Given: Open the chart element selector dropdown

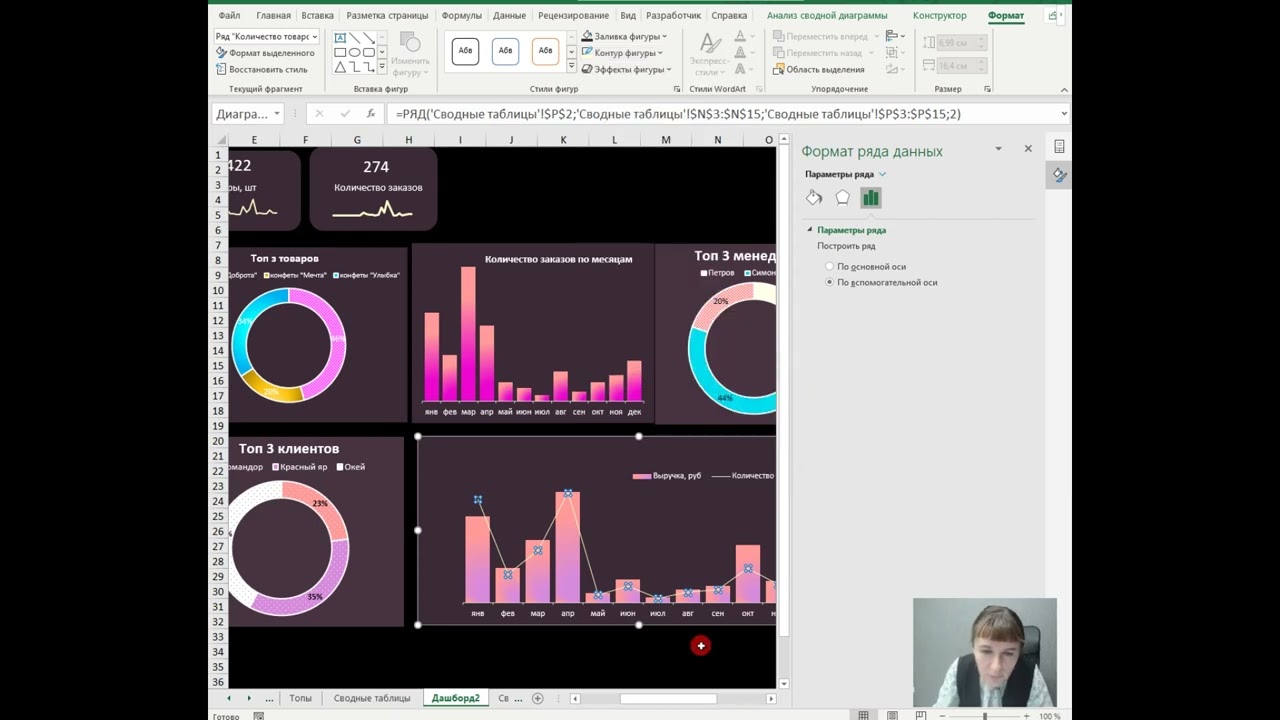Looking at the screenshot, I should (x=314, y=37).
